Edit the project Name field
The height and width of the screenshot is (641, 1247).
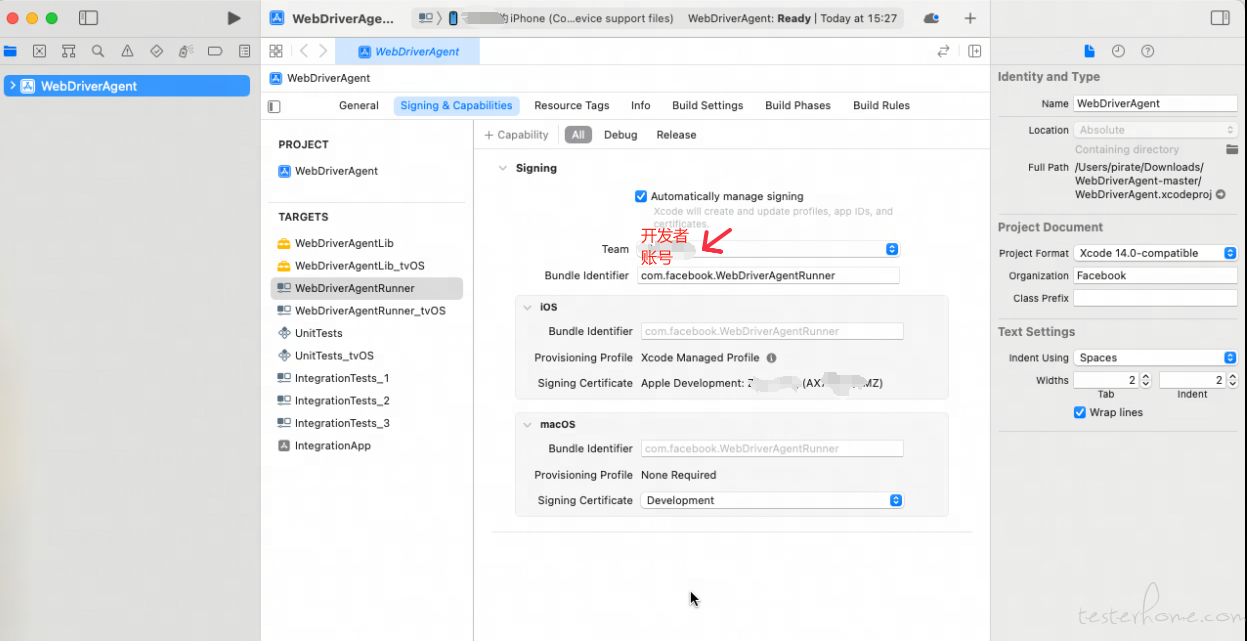[1156, 103]
